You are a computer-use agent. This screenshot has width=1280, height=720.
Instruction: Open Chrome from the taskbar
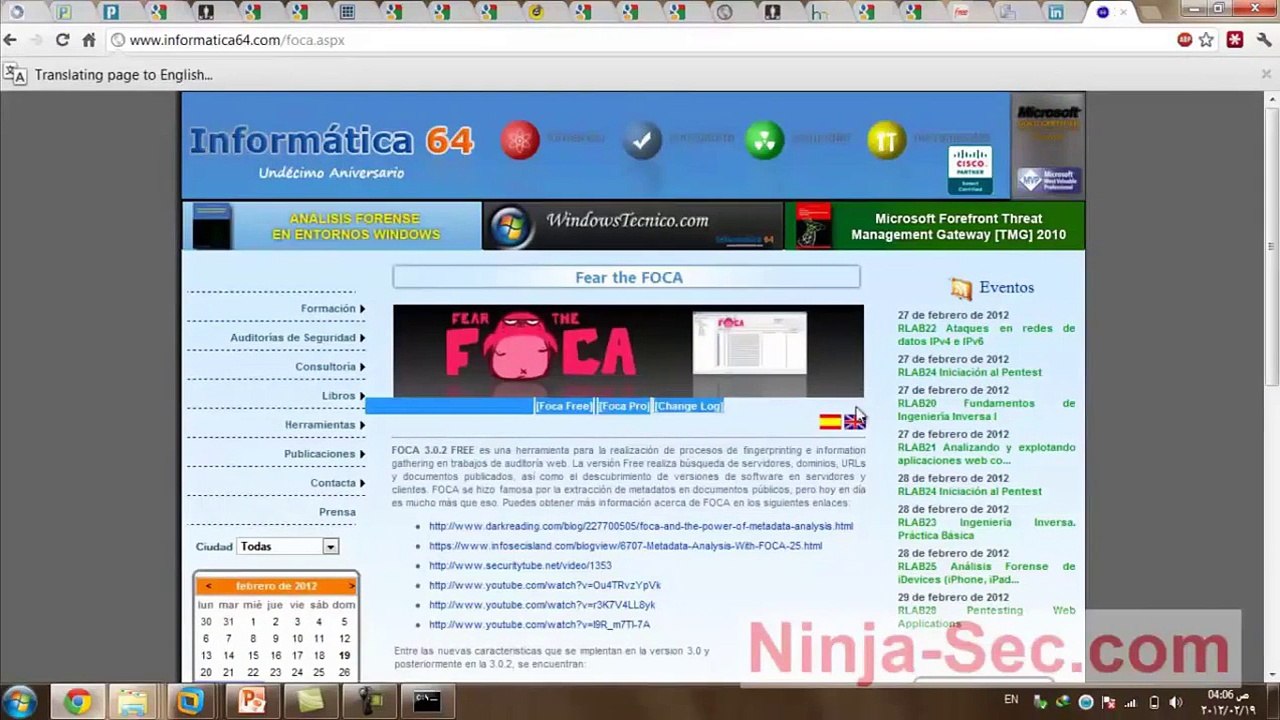(77, 702)
